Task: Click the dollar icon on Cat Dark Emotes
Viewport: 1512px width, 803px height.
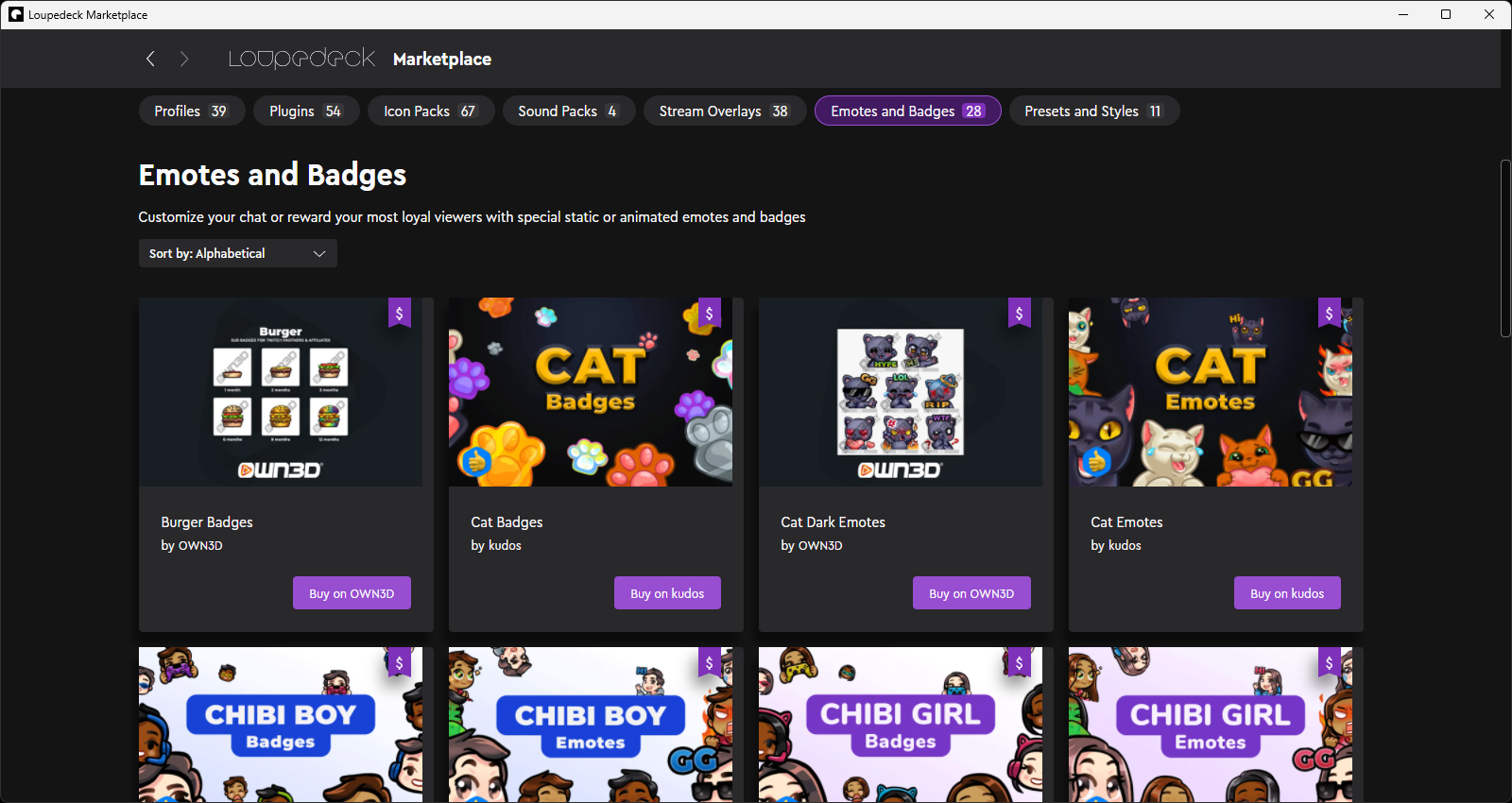Action: (x=1019, y=313)
